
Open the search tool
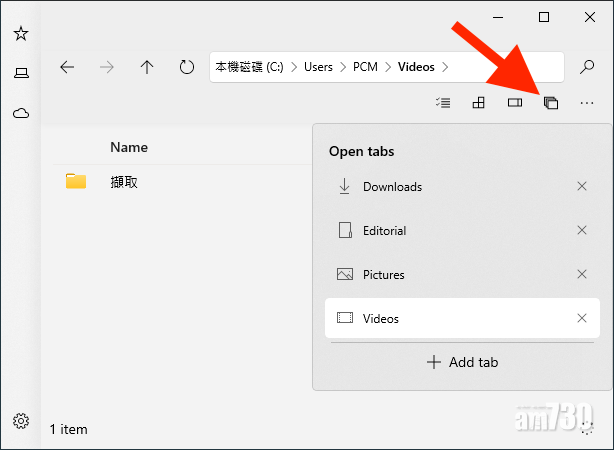(x=588, y=67)
